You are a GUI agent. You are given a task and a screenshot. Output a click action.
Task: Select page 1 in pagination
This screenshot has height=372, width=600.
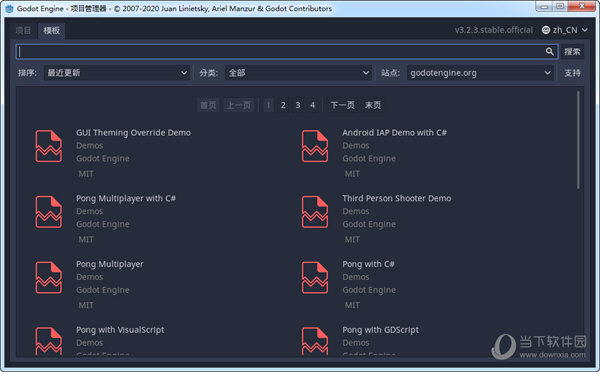pyautogui.click(x=268, y=105)
